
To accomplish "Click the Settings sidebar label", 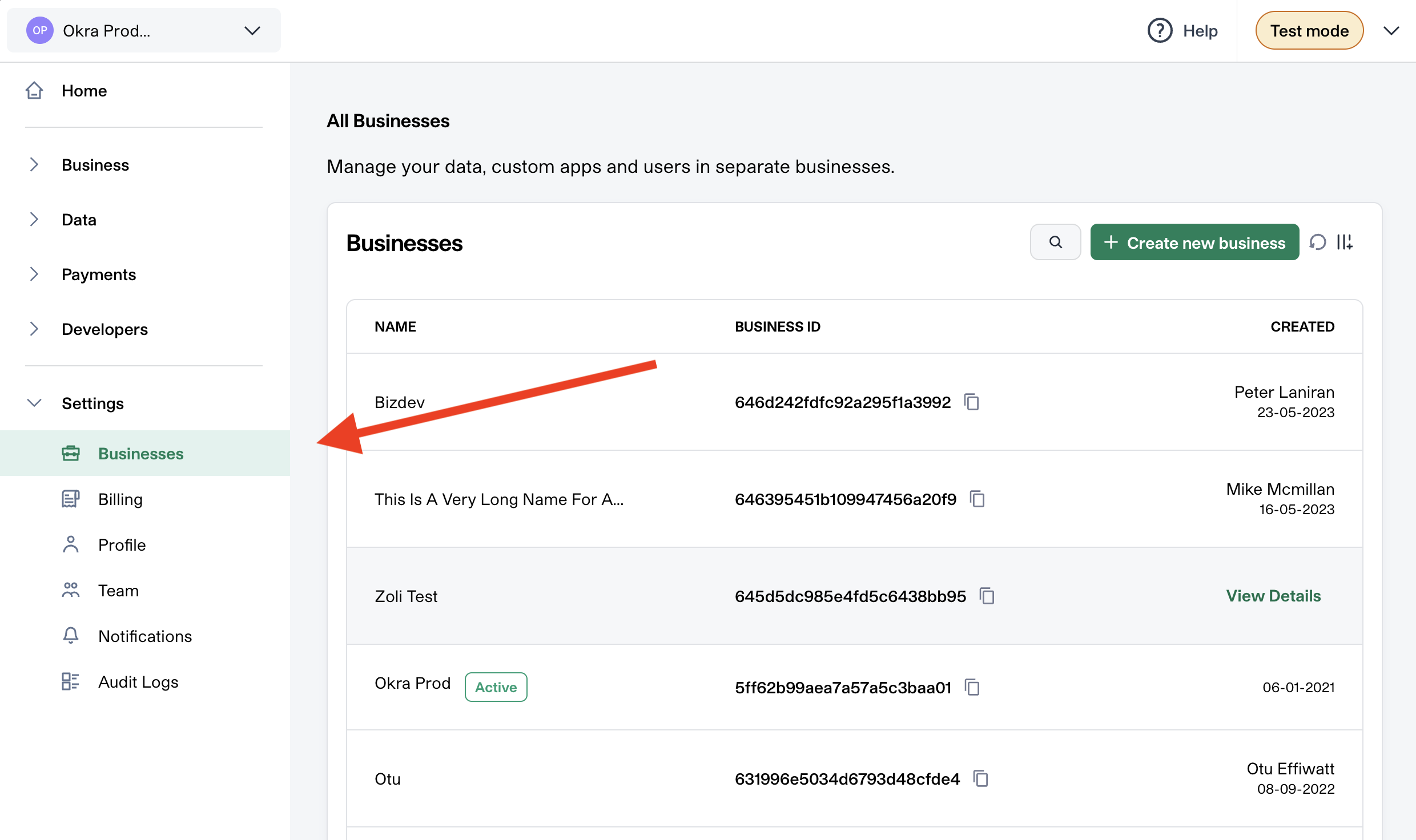I will (x=92, y=403).
